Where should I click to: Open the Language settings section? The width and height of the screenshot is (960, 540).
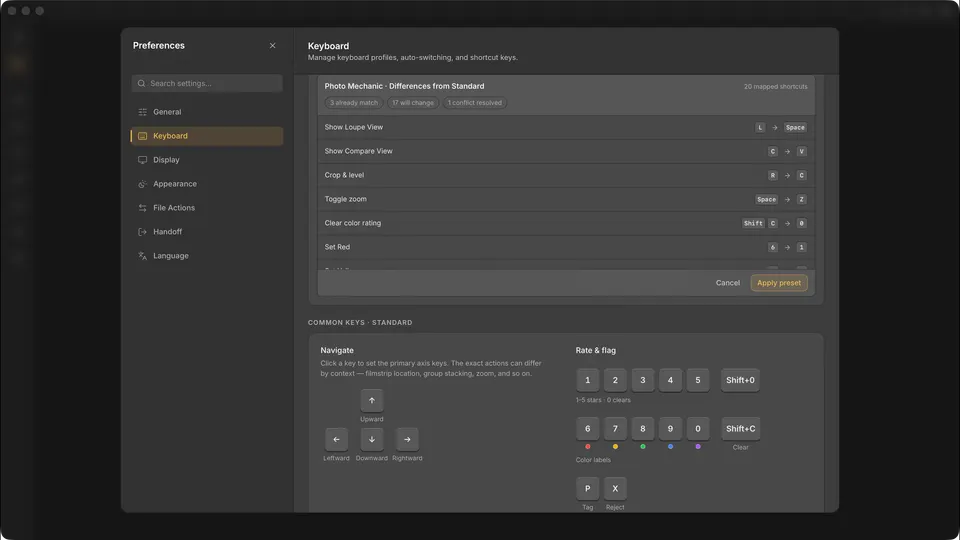[207, 255]
